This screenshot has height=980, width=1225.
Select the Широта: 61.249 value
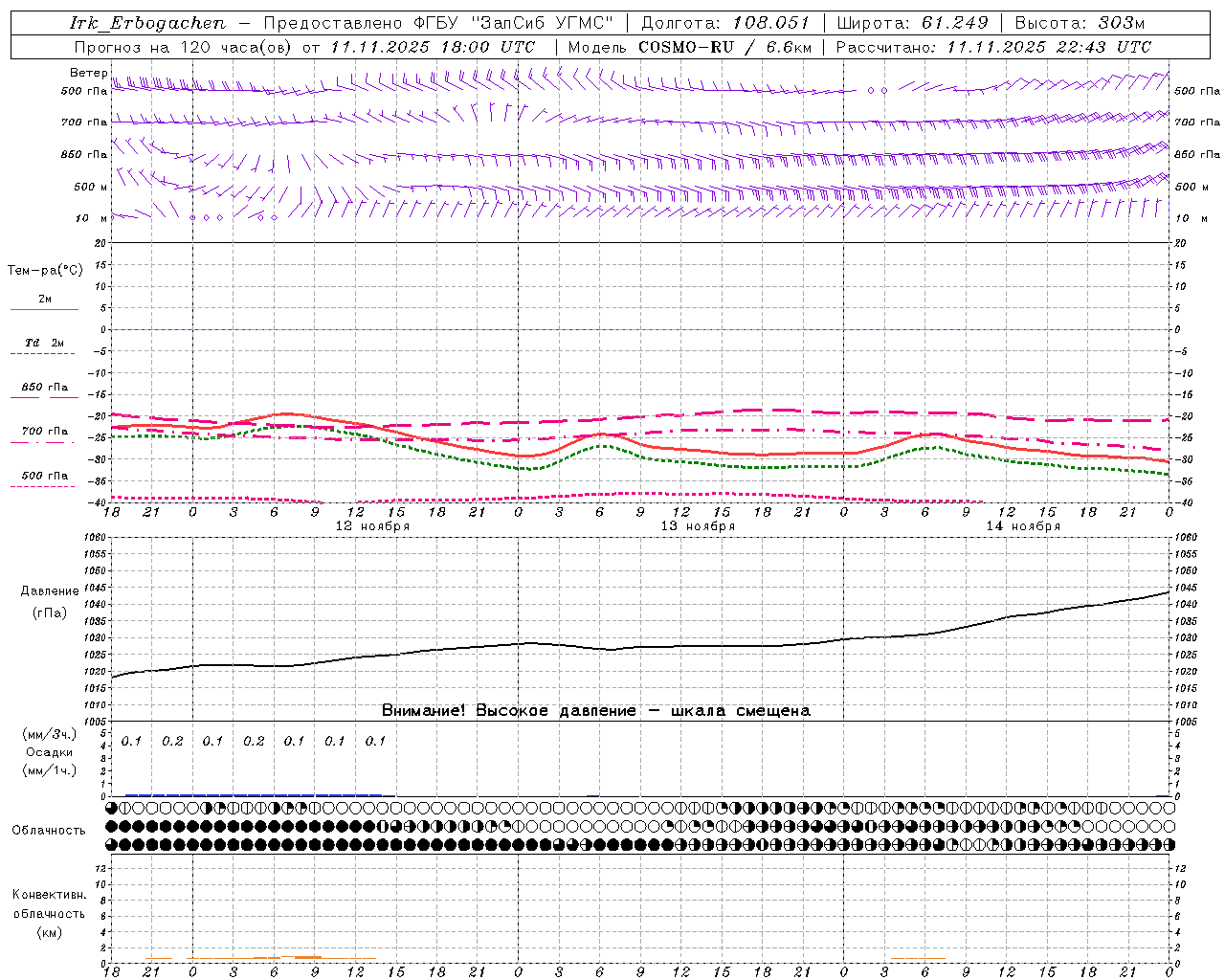click(x=912, y=23)
